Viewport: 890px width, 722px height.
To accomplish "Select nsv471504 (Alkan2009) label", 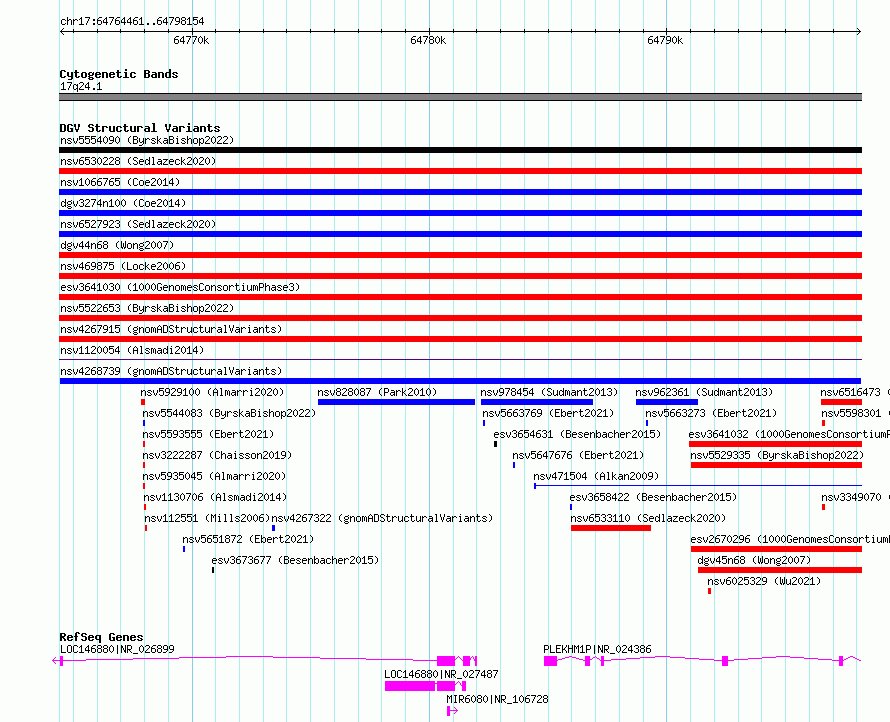I will pos(596,476).
